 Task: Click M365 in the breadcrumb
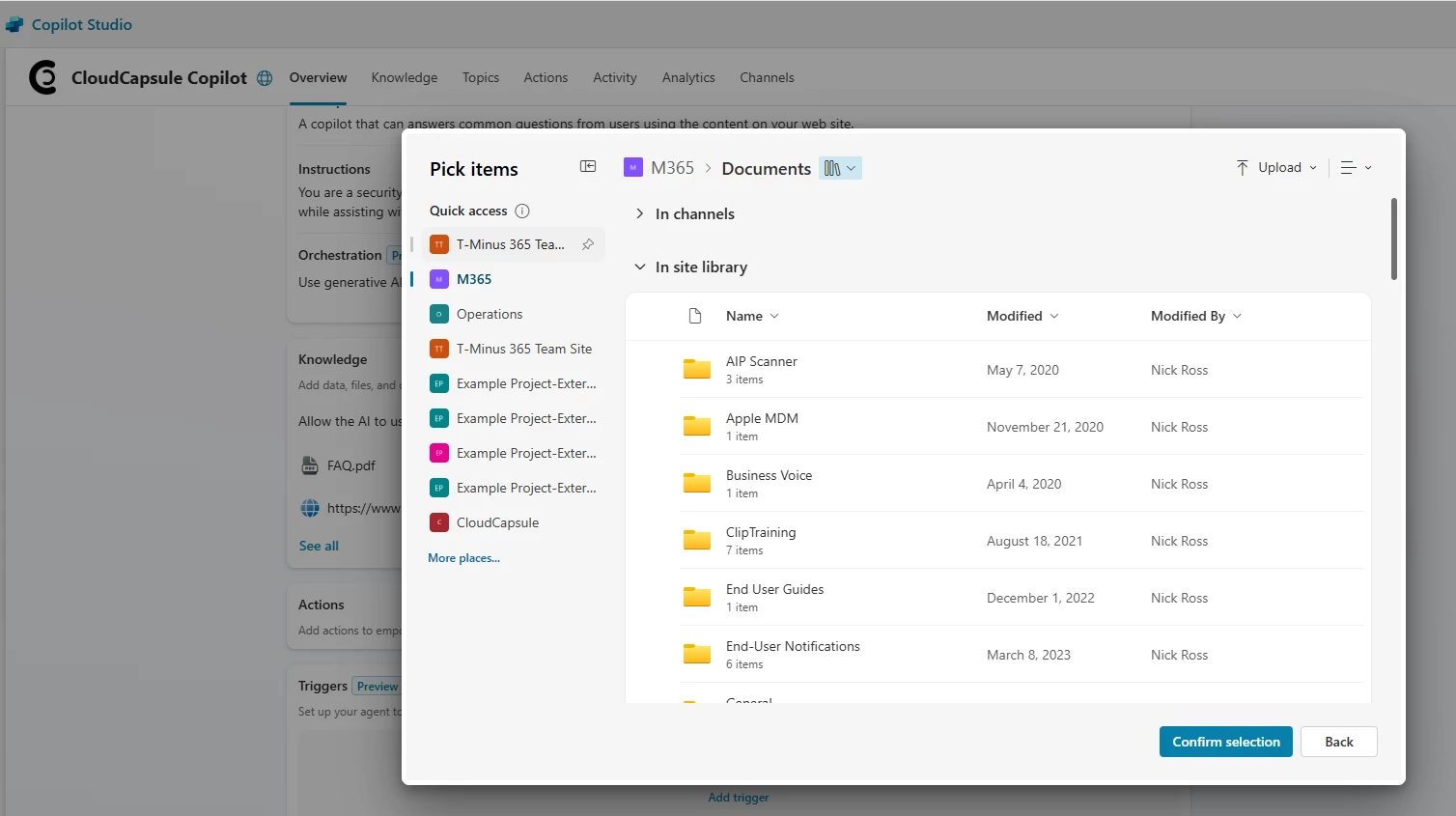[672, 168]
